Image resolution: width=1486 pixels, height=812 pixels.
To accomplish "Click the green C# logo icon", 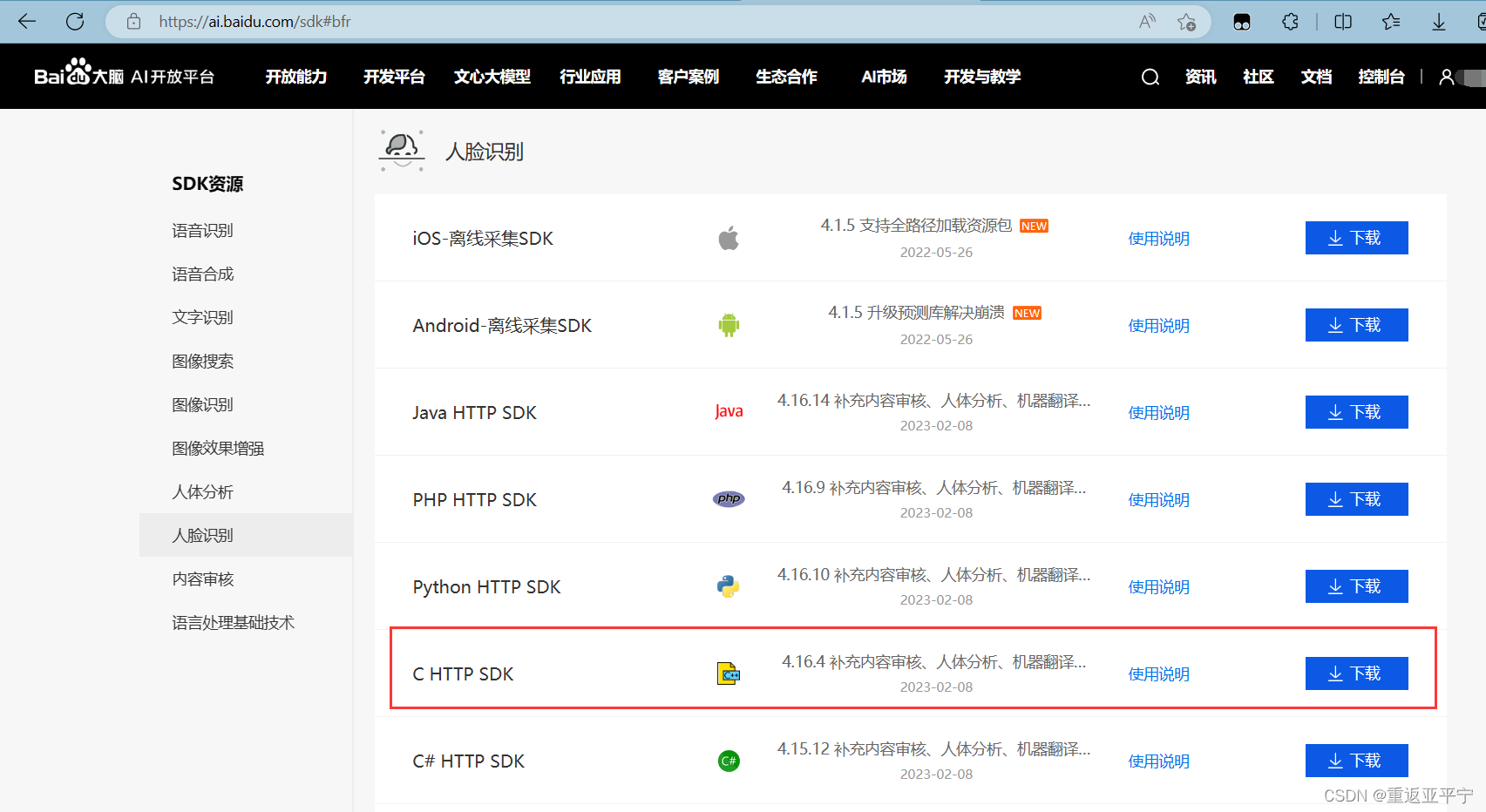I will 728,760.
